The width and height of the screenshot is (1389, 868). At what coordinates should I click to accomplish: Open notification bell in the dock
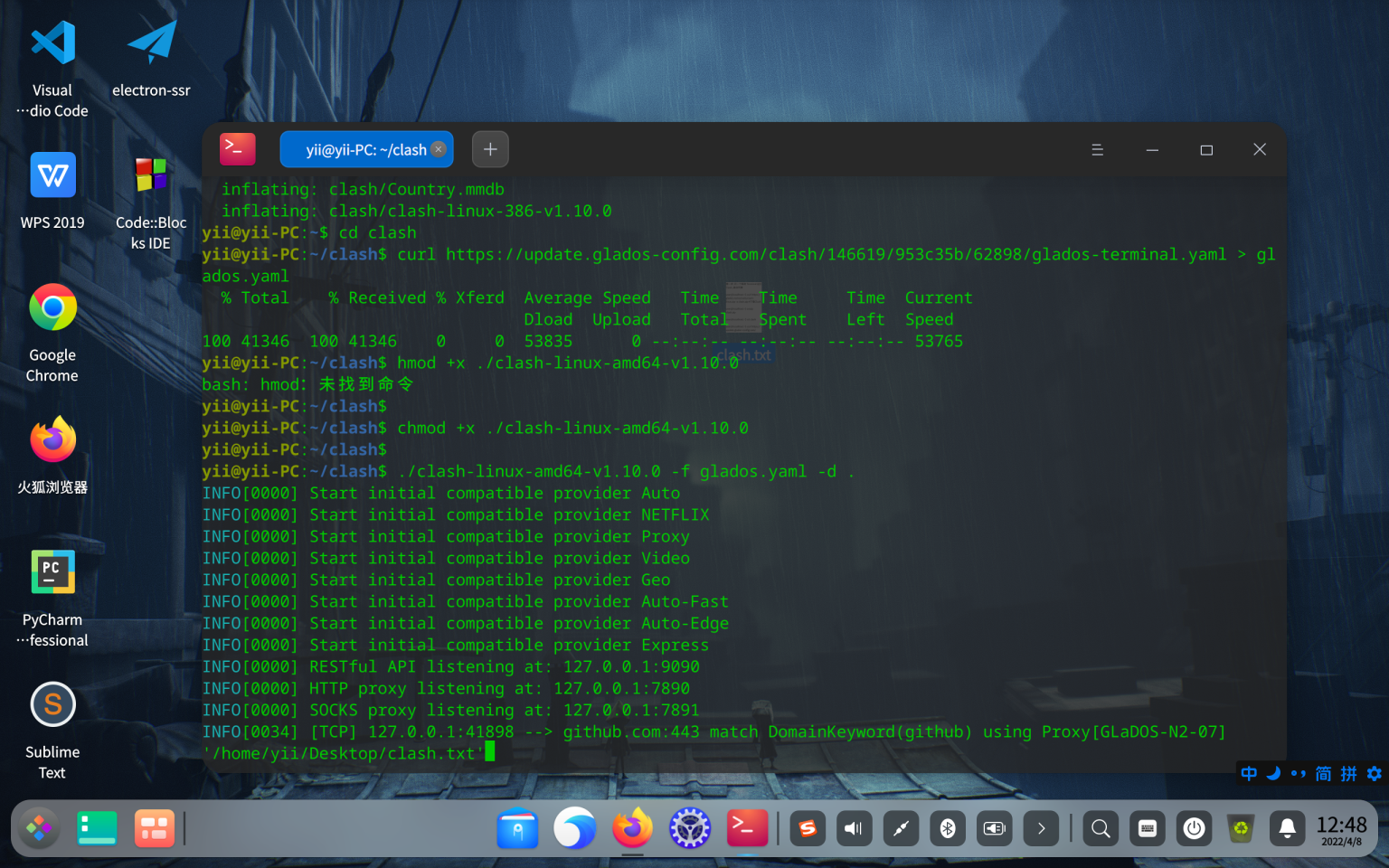(x=1287, y=828)
